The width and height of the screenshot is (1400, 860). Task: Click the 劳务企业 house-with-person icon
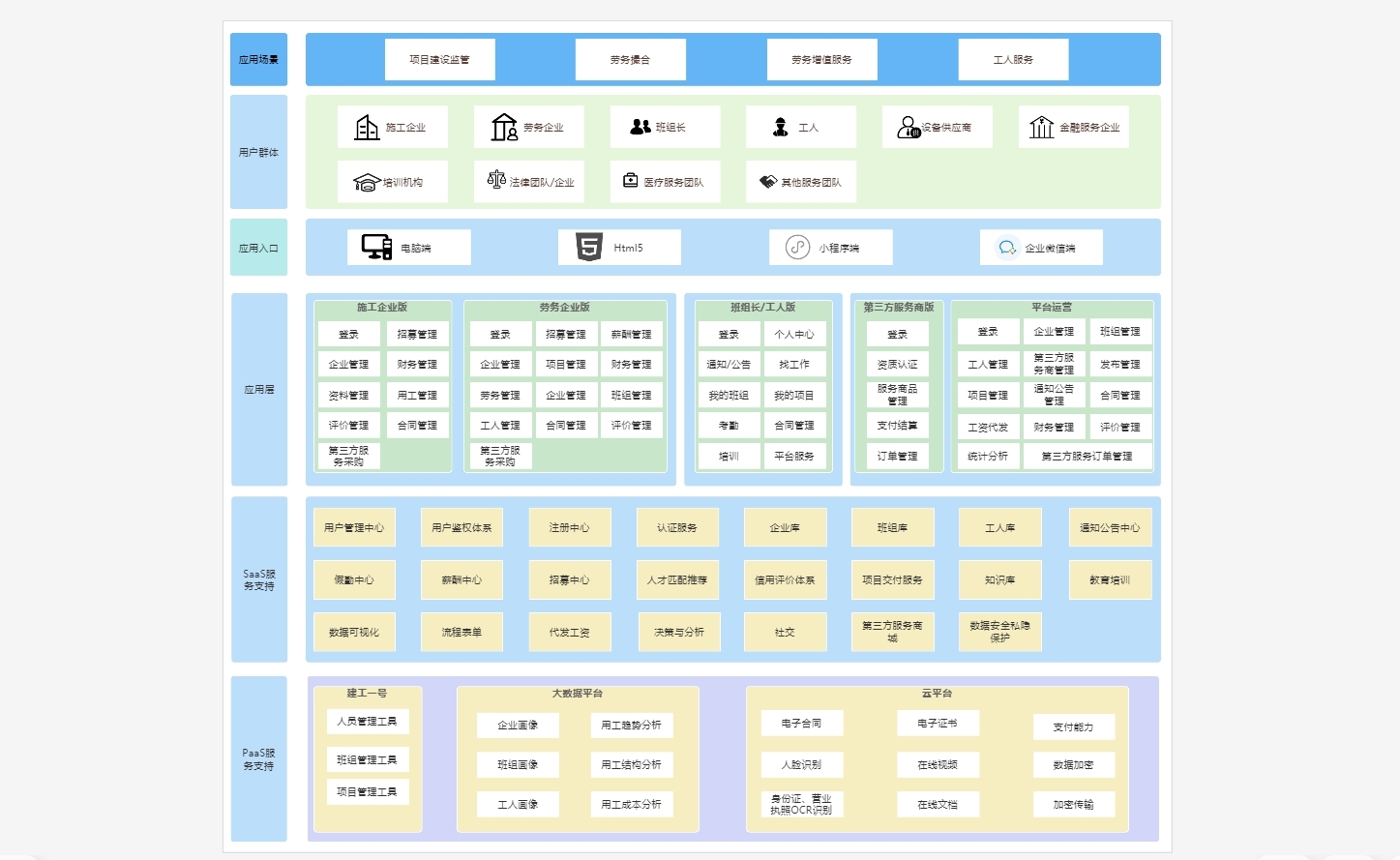(504, 127)
